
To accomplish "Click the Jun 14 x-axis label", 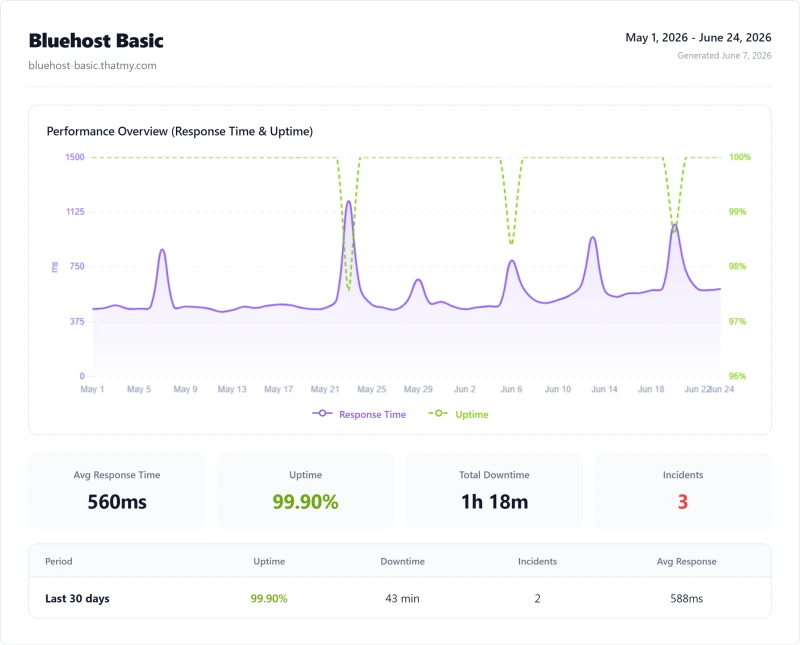I will 604,389.
